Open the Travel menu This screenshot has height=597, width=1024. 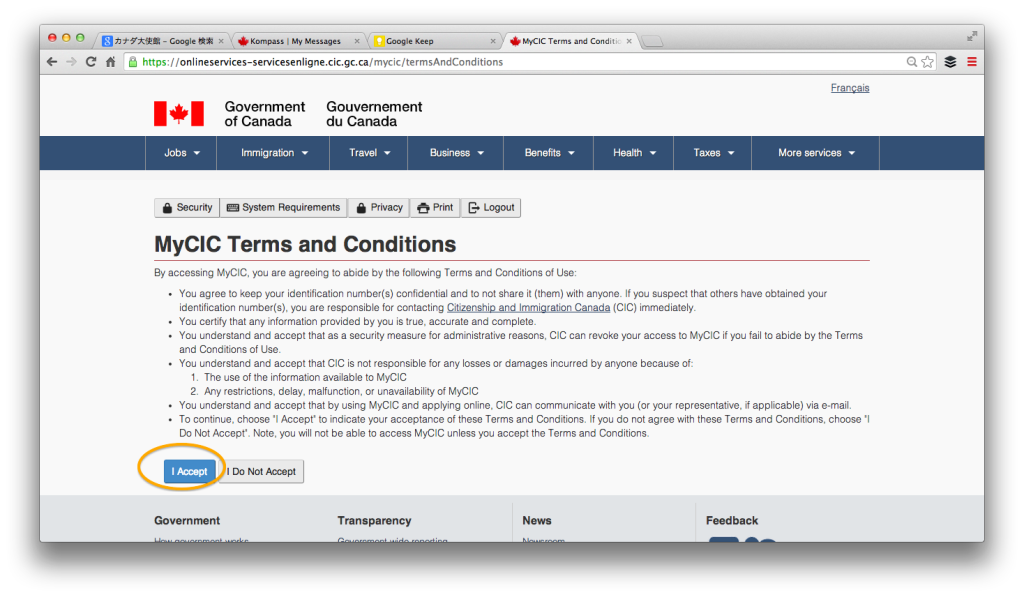click(370, 153)
